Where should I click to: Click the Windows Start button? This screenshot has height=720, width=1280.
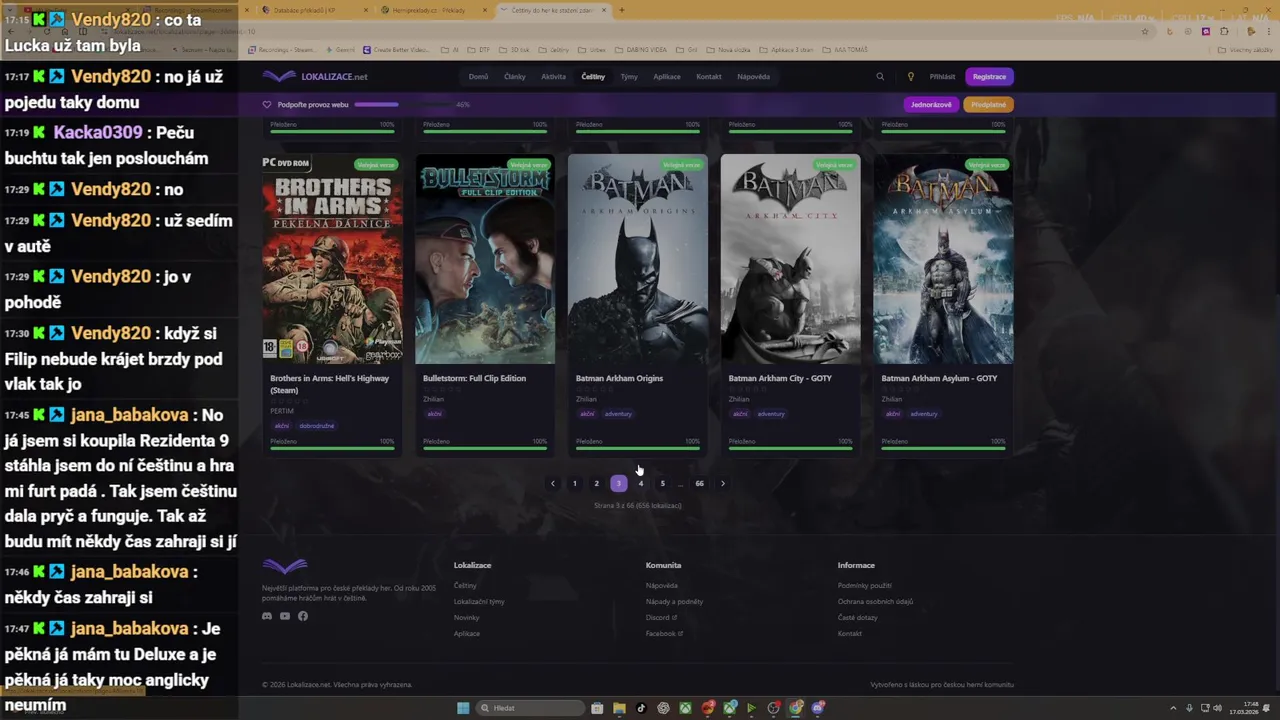tap(463, 708)
